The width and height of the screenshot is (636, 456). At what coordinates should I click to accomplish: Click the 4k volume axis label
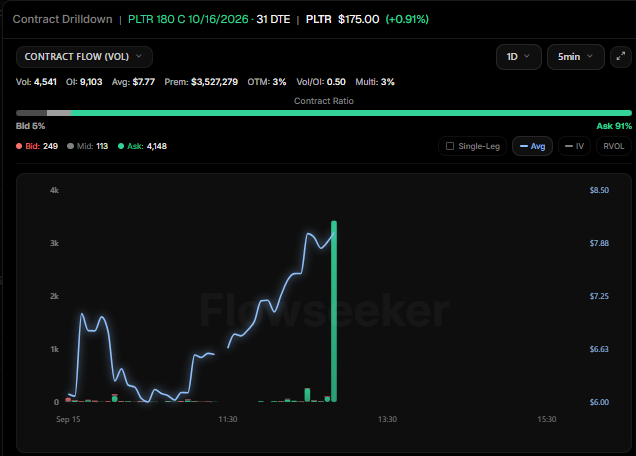coord(54,190)
